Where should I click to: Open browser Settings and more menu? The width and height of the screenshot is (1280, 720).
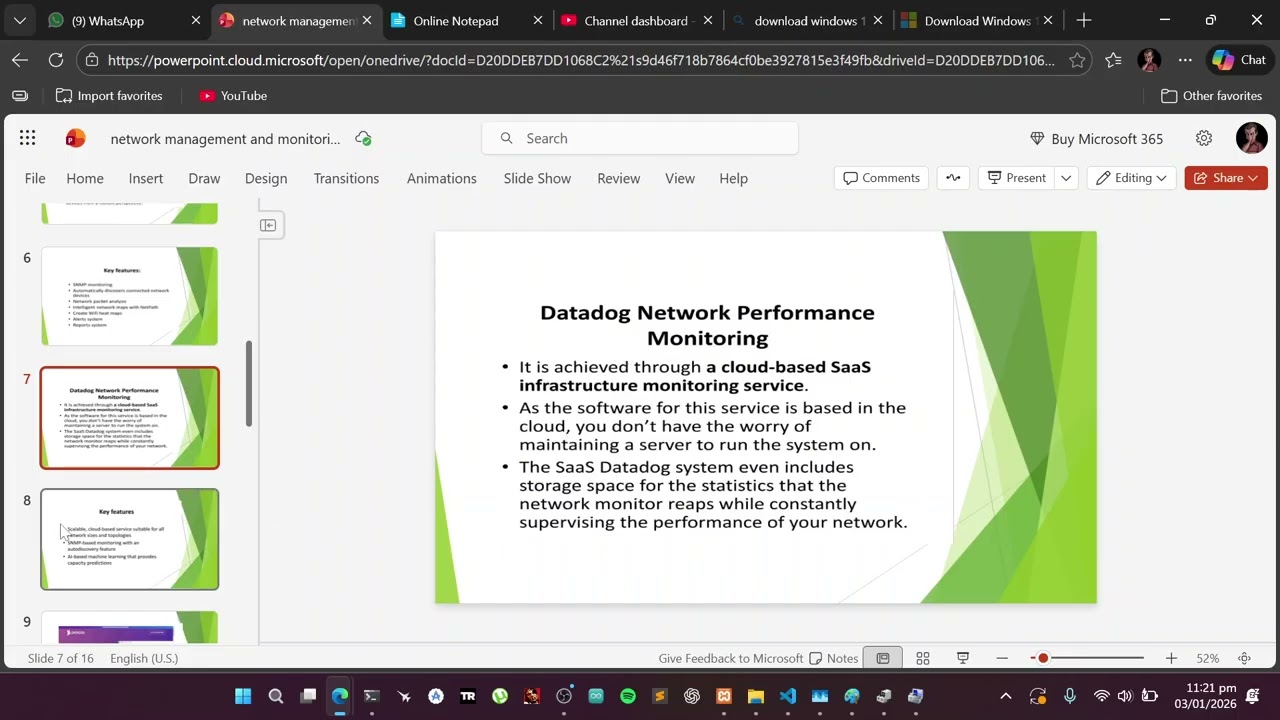[1185, 60]
